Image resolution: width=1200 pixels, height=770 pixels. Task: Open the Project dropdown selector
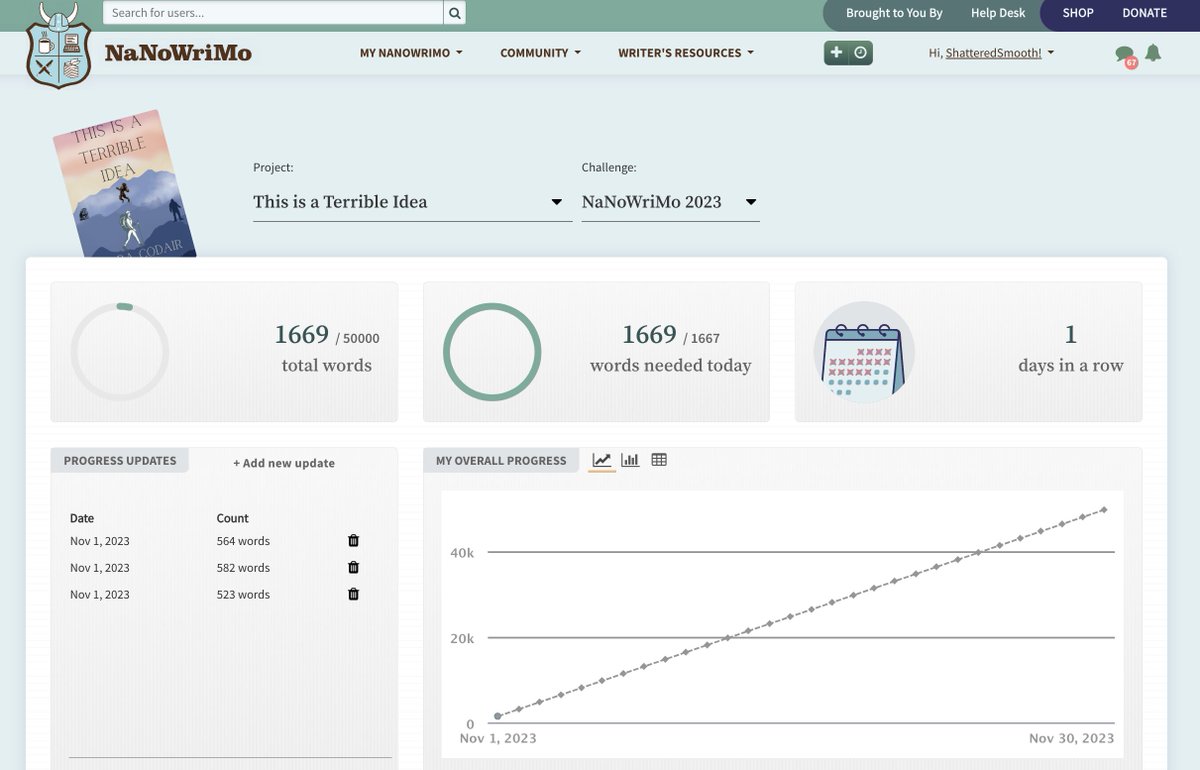[x=412, y=202]
